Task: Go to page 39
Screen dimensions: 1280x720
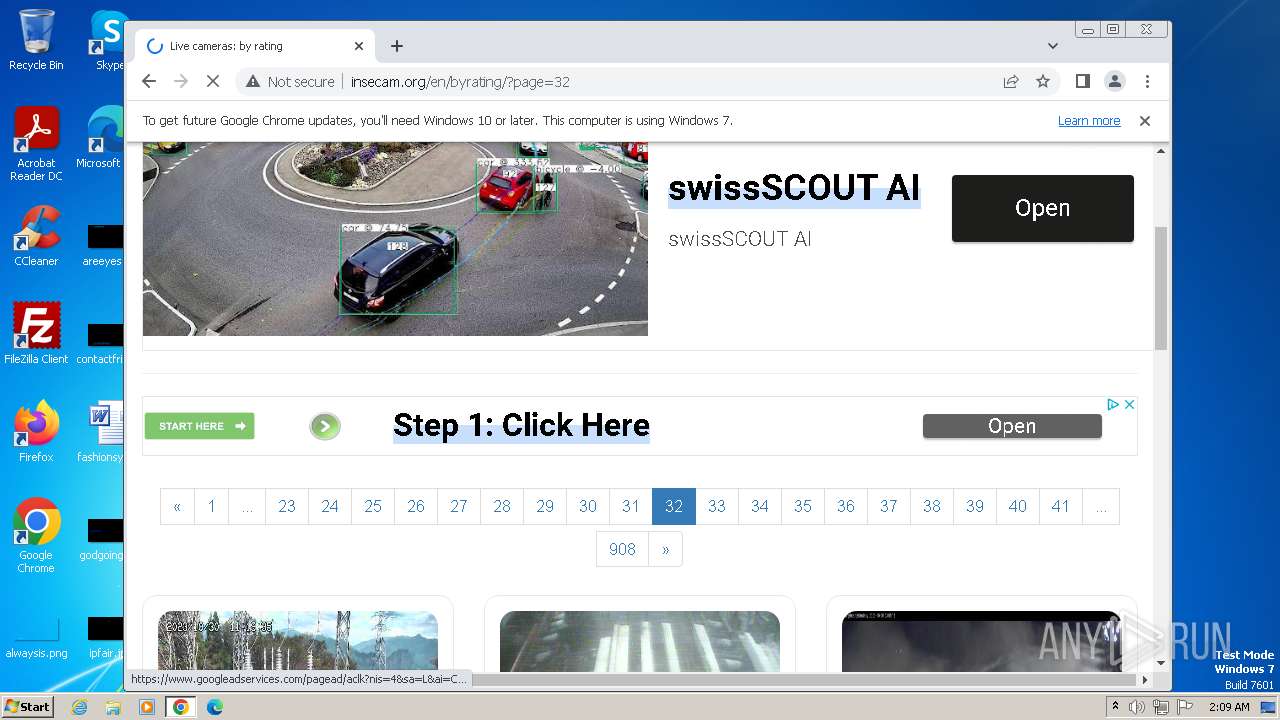Action: pyautogui.click(x=975, y=506)
